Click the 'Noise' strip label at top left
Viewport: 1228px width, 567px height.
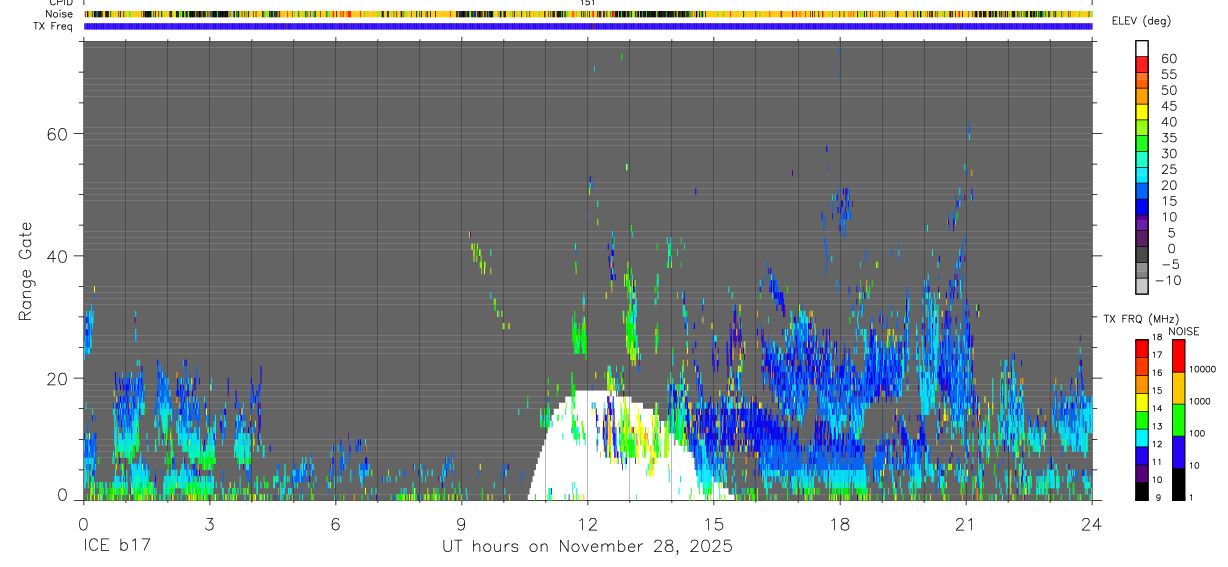60,14
